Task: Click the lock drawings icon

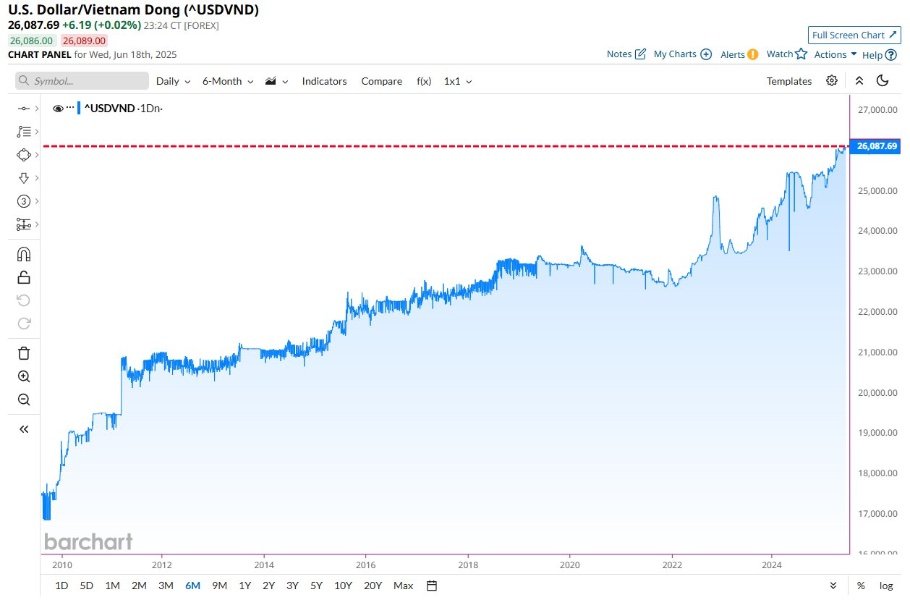Action: click(x=24, y=277)
